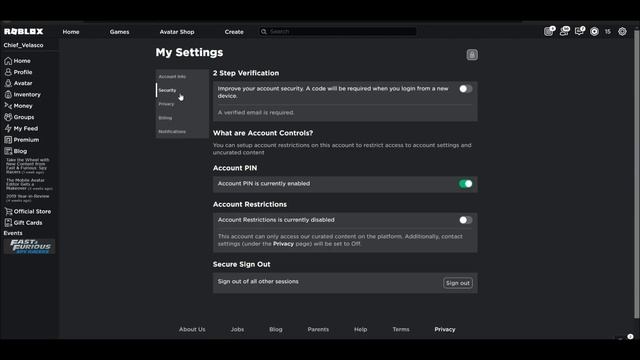Open the Blog footer link
Image resolution: width=640 pixels, height=360 pixels.
click(x=276, y=329)
